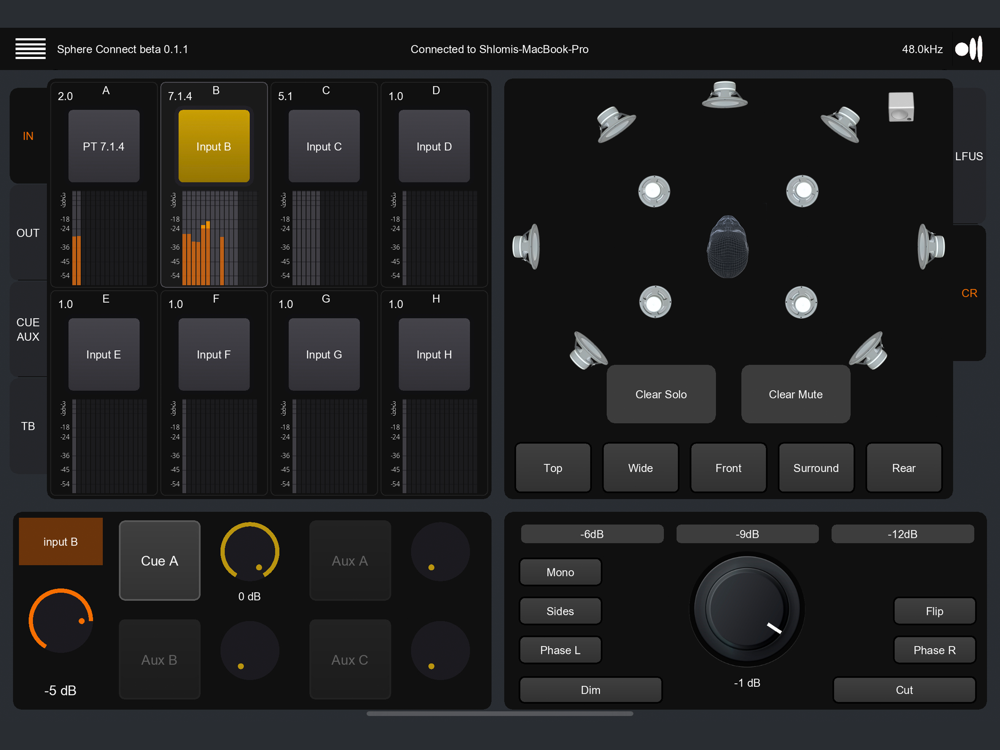The width and height of the screenshot is (1000, 750).
Task: Select the top center ceiling speaker icon
Action: pyautogui.click(x=724, y=95)
